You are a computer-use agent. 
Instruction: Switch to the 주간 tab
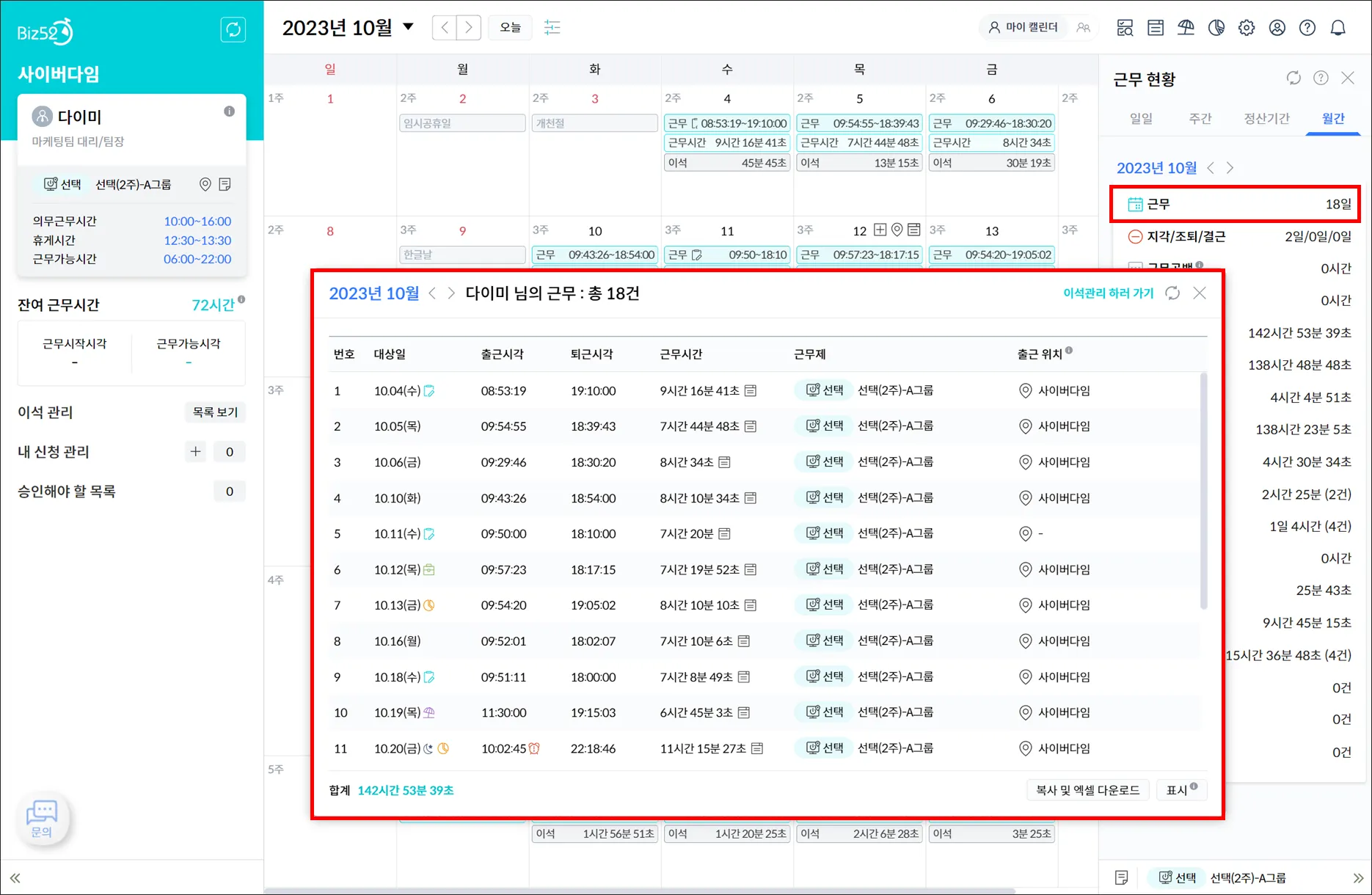(x=1200, y=119)
